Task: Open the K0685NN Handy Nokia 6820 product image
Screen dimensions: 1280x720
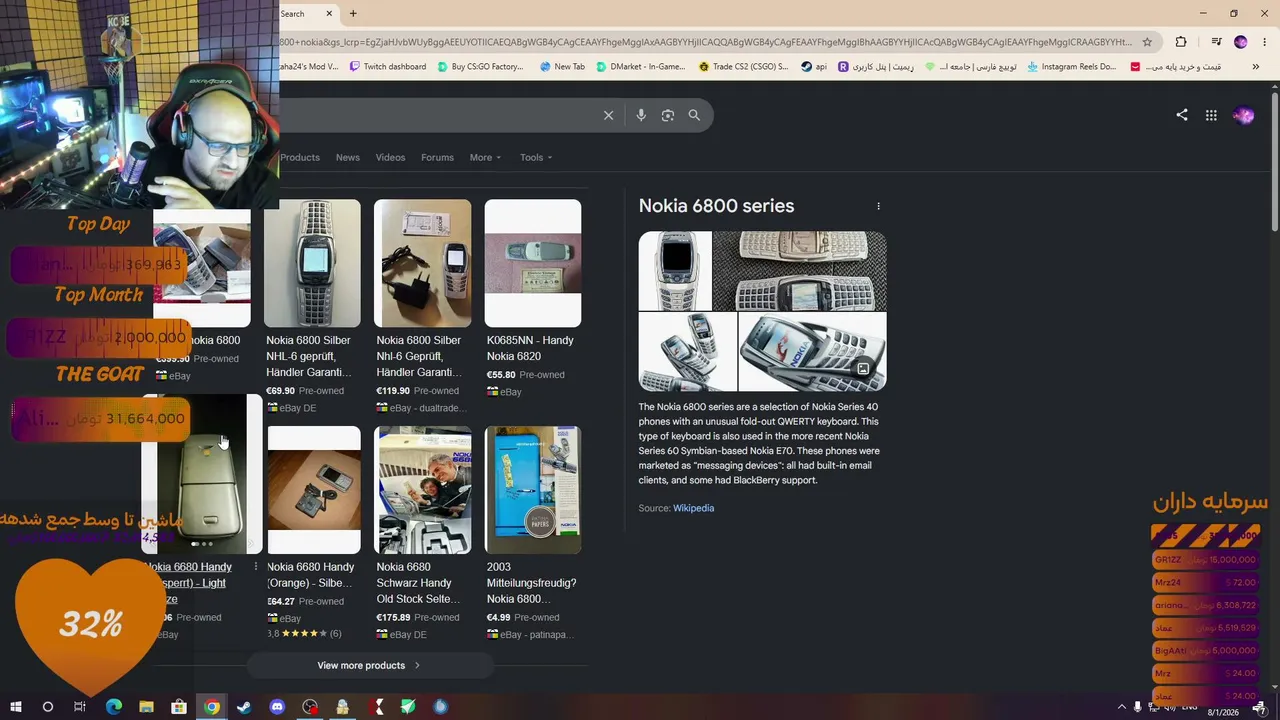Action: [533, 263]
